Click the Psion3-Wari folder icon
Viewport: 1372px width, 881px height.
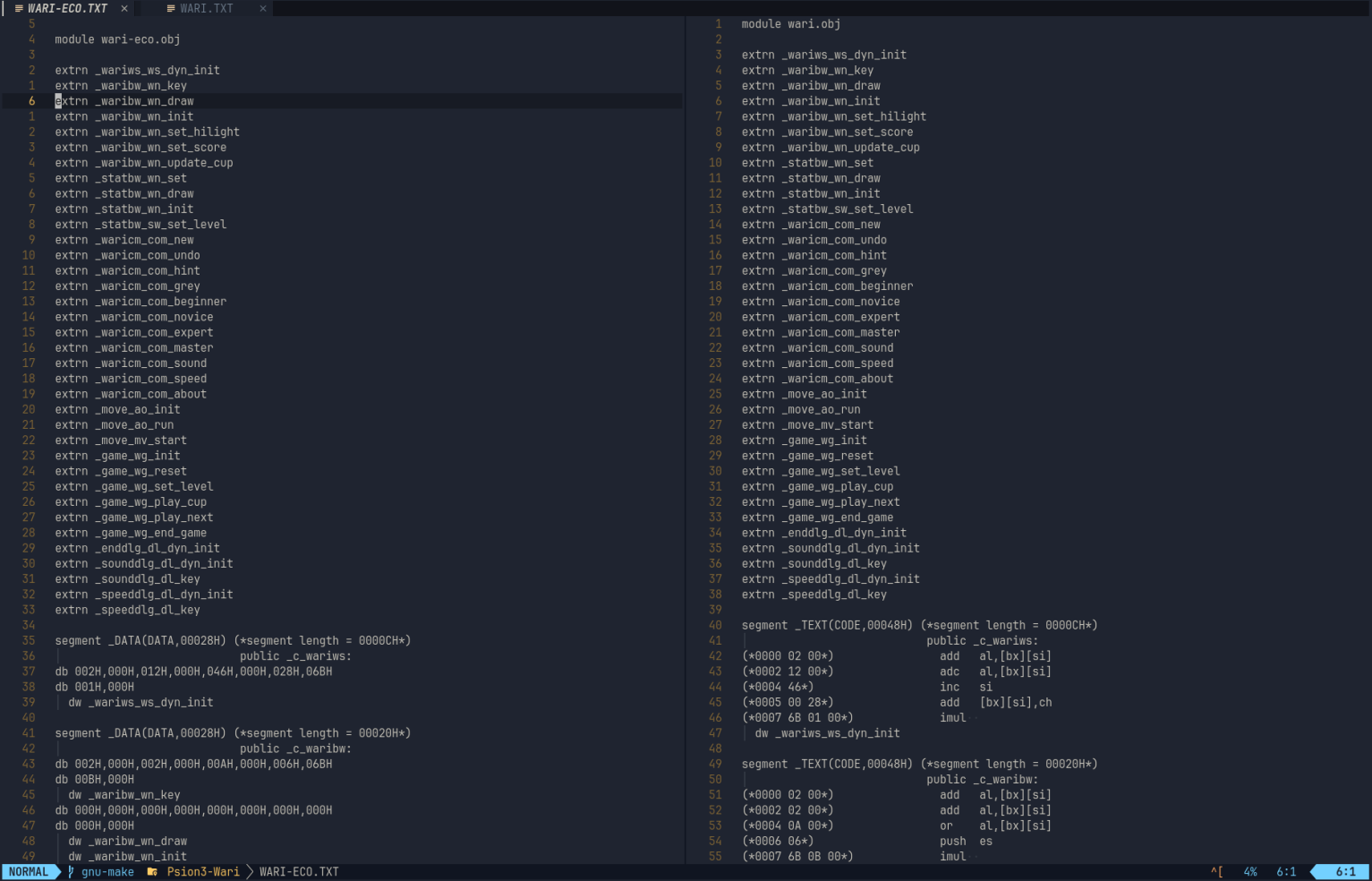pyautogui.click(x=152, y=872)
